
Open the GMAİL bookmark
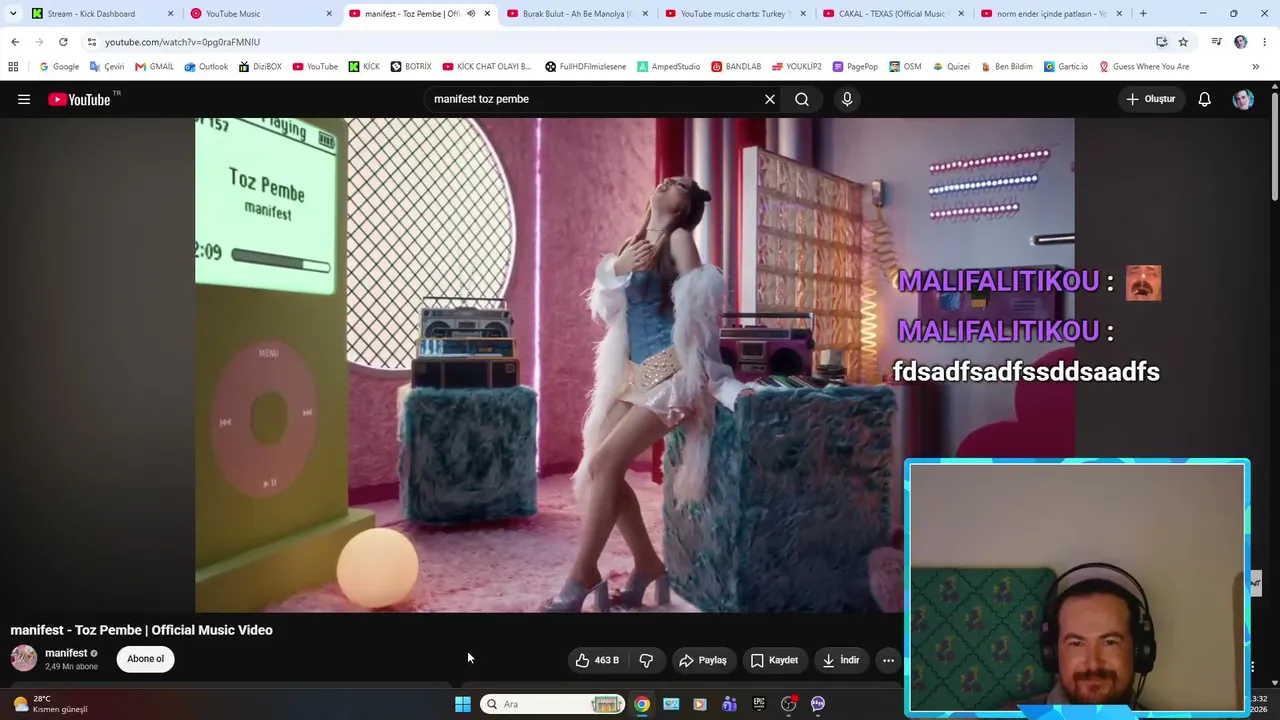pyautogui.click(x=154, y=67)
